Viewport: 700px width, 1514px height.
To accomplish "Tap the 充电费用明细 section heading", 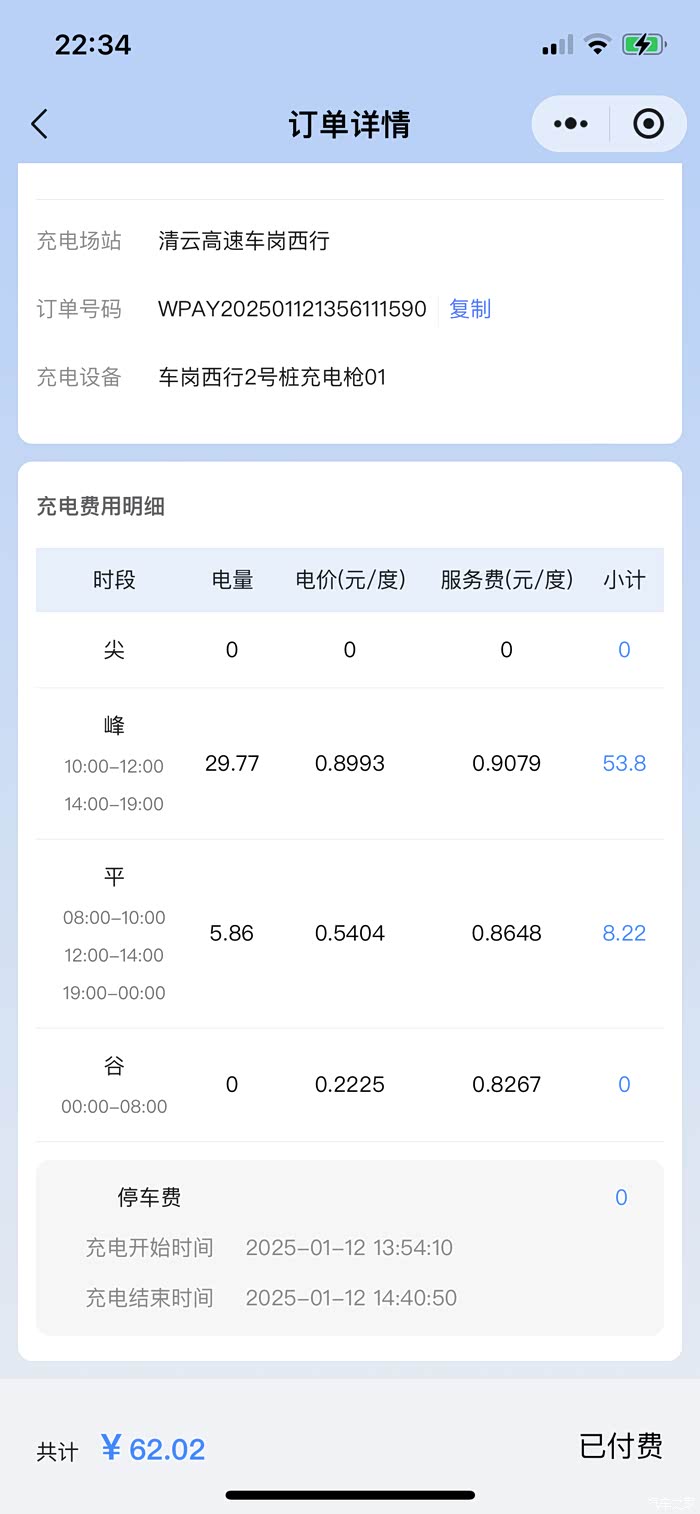I will 101,507.
